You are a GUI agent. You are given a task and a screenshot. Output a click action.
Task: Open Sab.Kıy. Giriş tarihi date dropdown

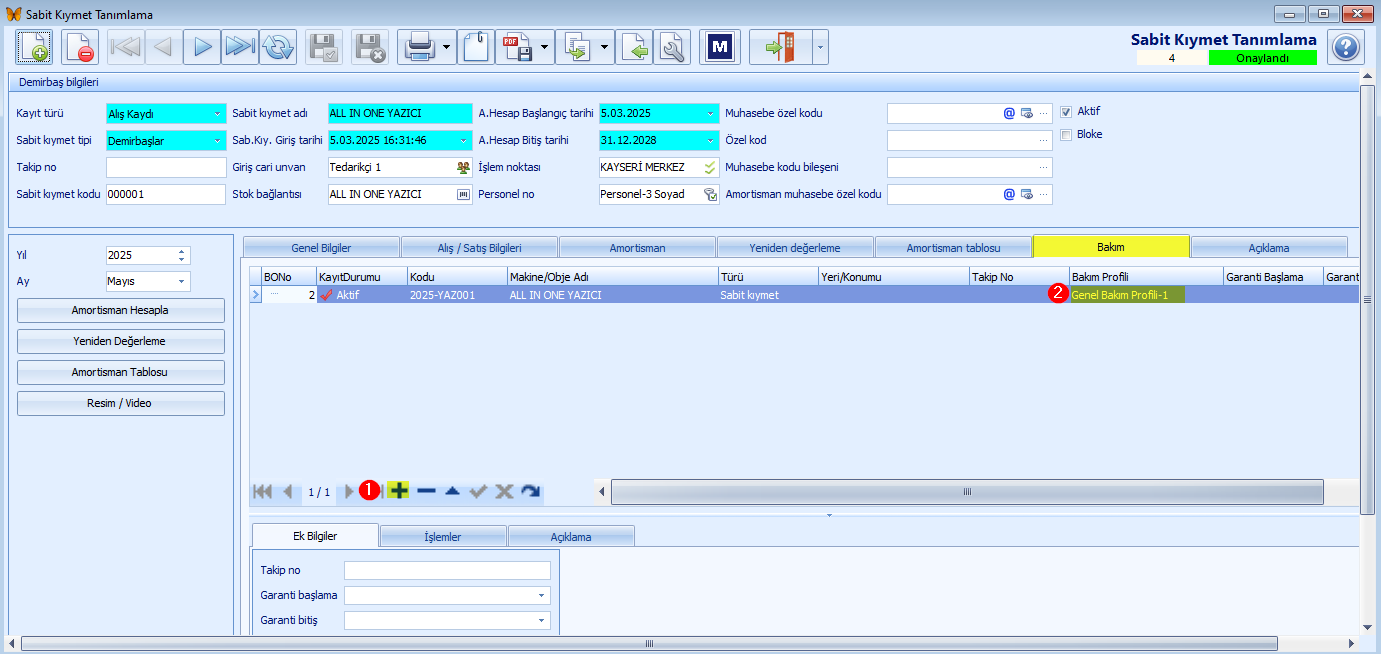(464, 140)
